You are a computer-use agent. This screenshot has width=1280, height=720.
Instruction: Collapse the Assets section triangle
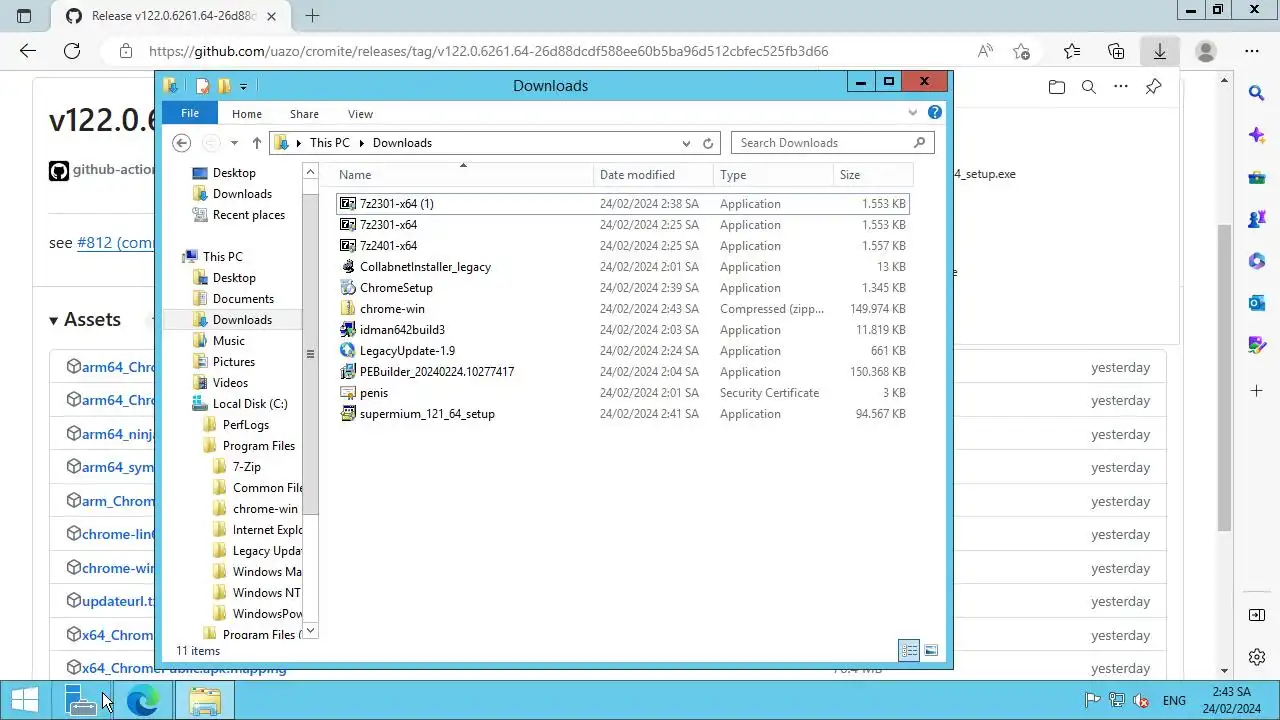coord(54,320)
